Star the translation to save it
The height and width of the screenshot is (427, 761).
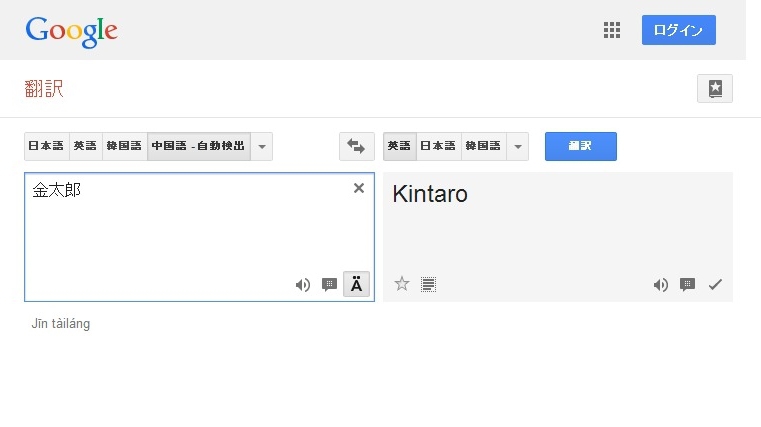402,284
